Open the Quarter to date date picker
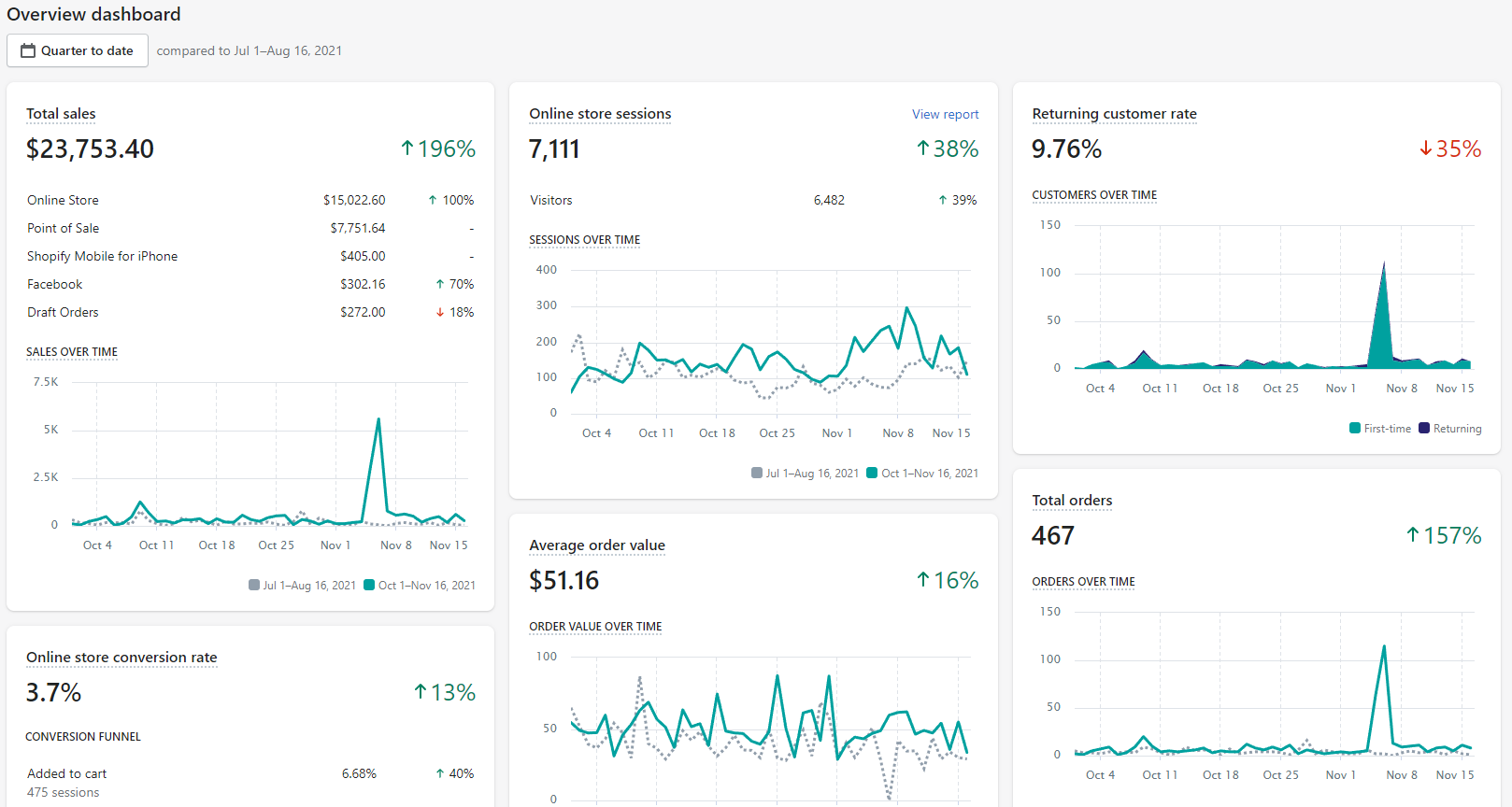The height and width of the screenshot is (807, 1512). [78, 50]
